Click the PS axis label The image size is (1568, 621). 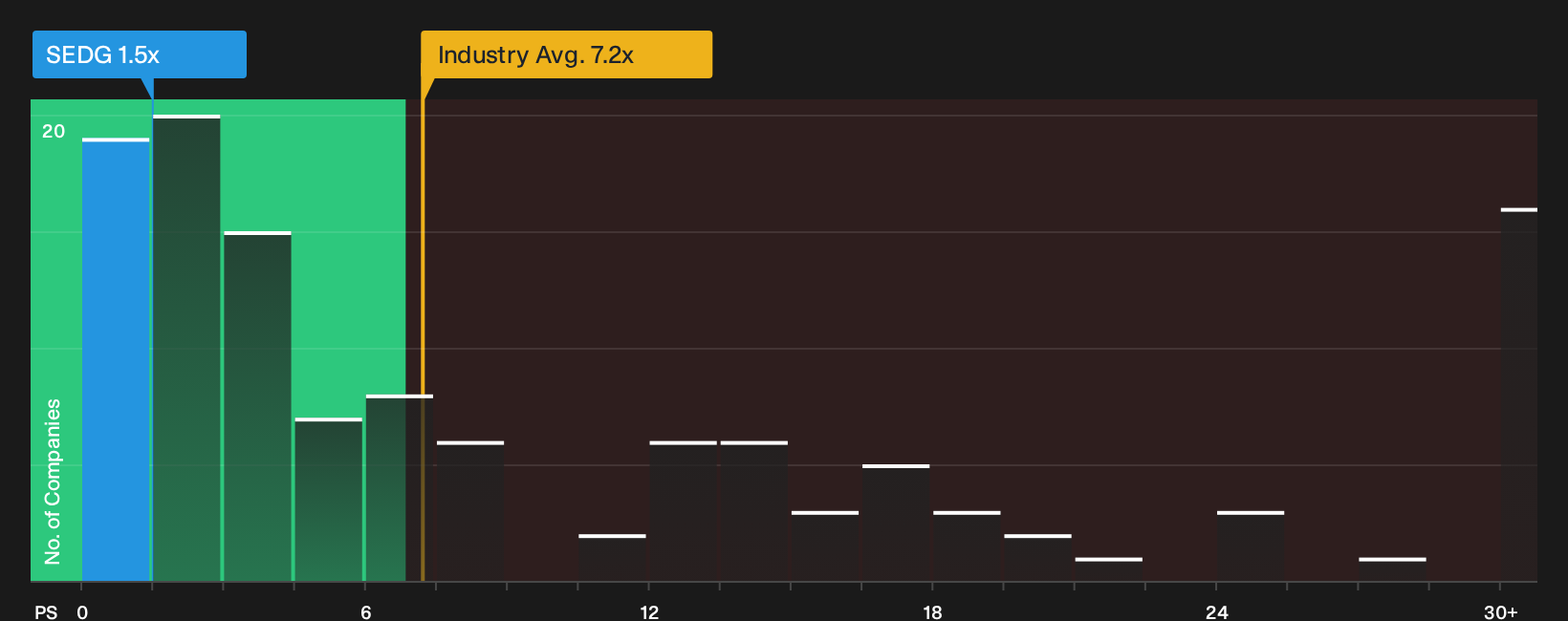click(x=46, y=611)
